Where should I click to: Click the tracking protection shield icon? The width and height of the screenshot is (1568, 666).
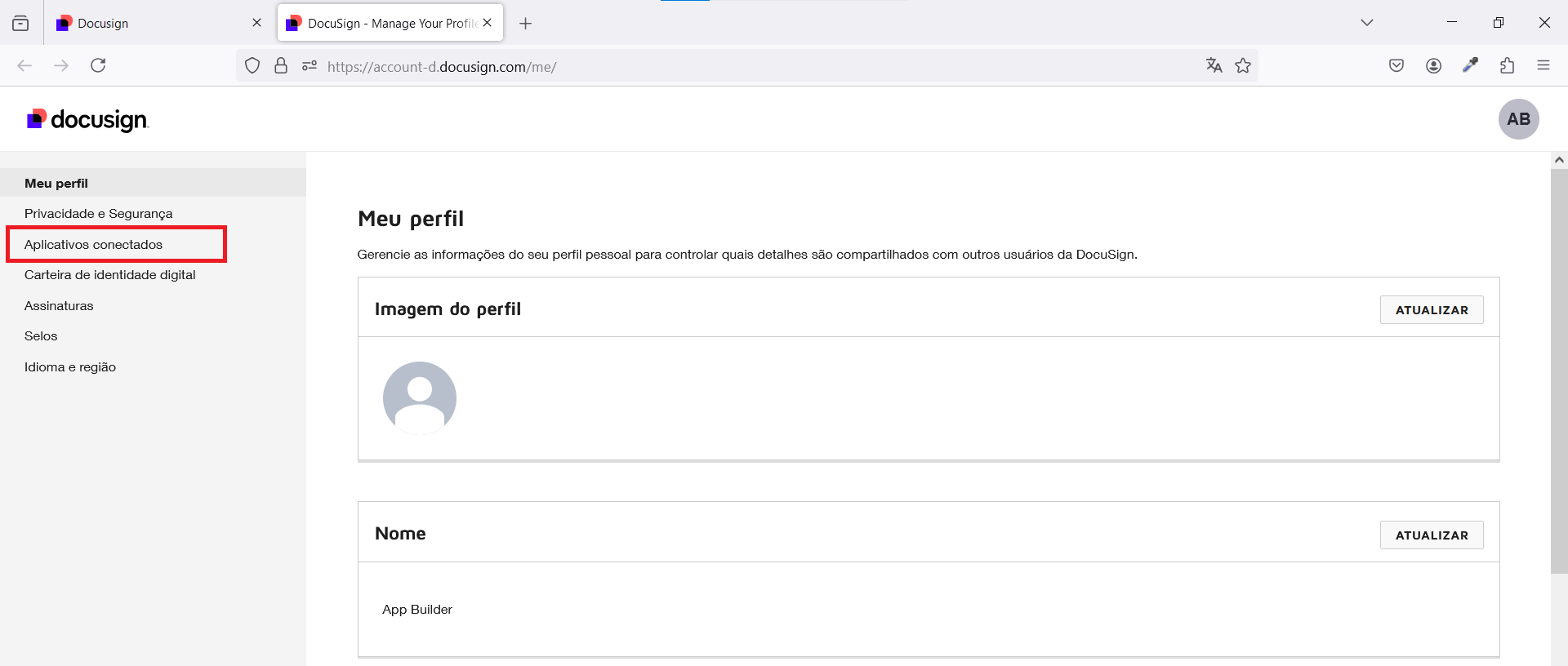tap(252, 66)
